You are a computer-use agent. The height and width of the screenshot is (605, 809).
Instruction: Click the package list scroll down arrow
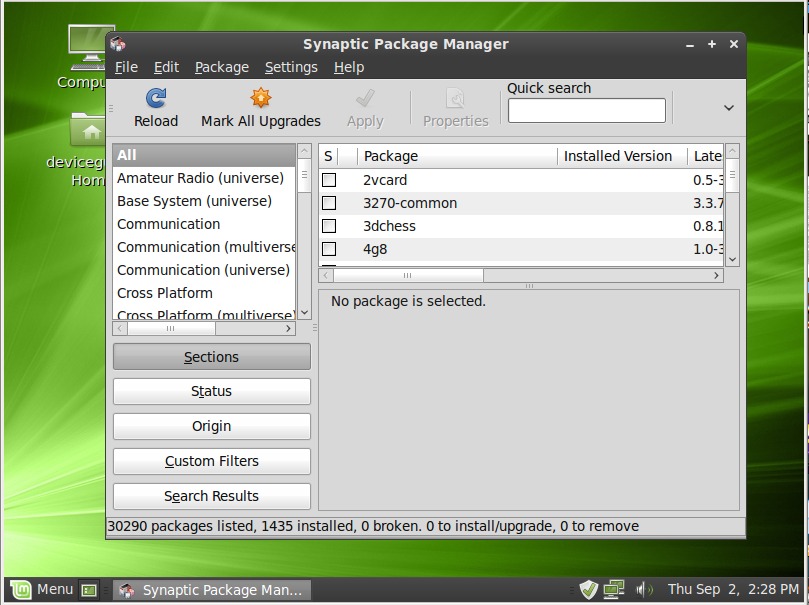coord(732,259)
